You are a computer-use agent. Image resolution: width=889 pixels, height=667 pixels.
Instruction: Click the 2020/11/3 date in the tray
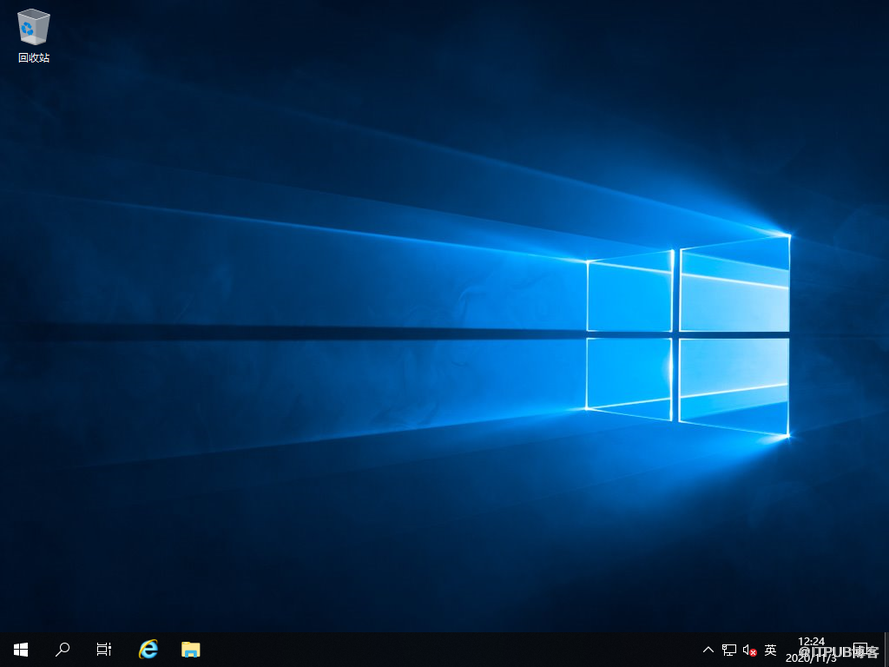[812, 659]
